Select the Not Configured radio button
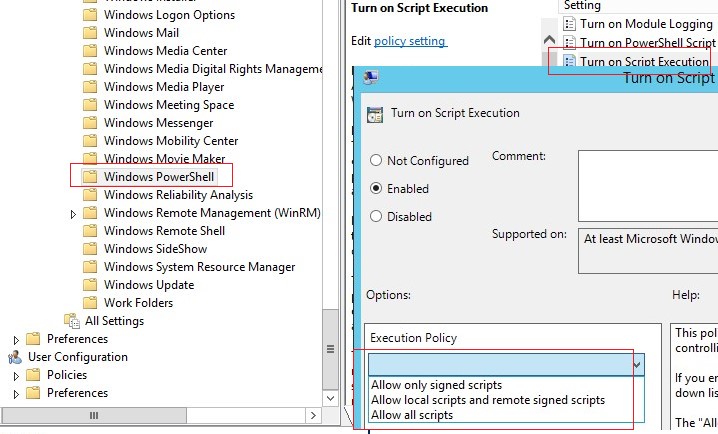Screen dimensions: 718x434 [x=376, y=161]
